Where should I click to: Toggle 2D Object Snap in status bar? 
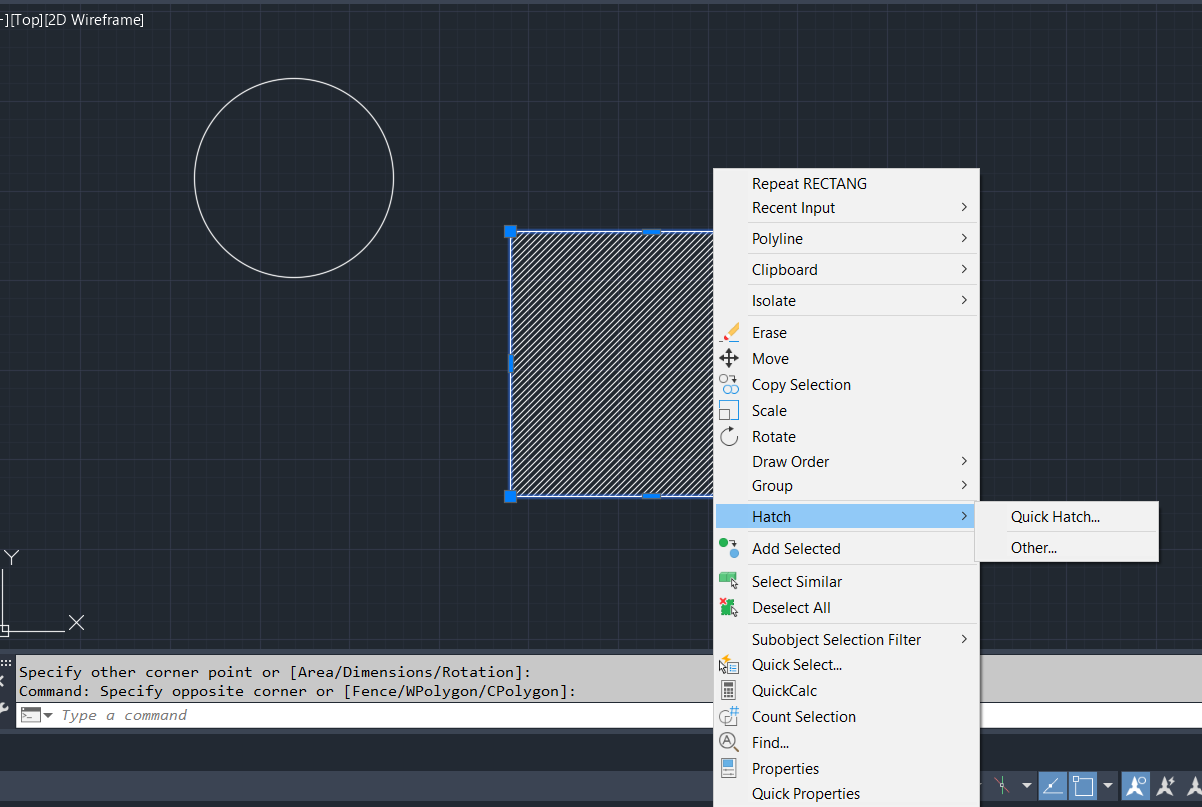pos(1083,786)
